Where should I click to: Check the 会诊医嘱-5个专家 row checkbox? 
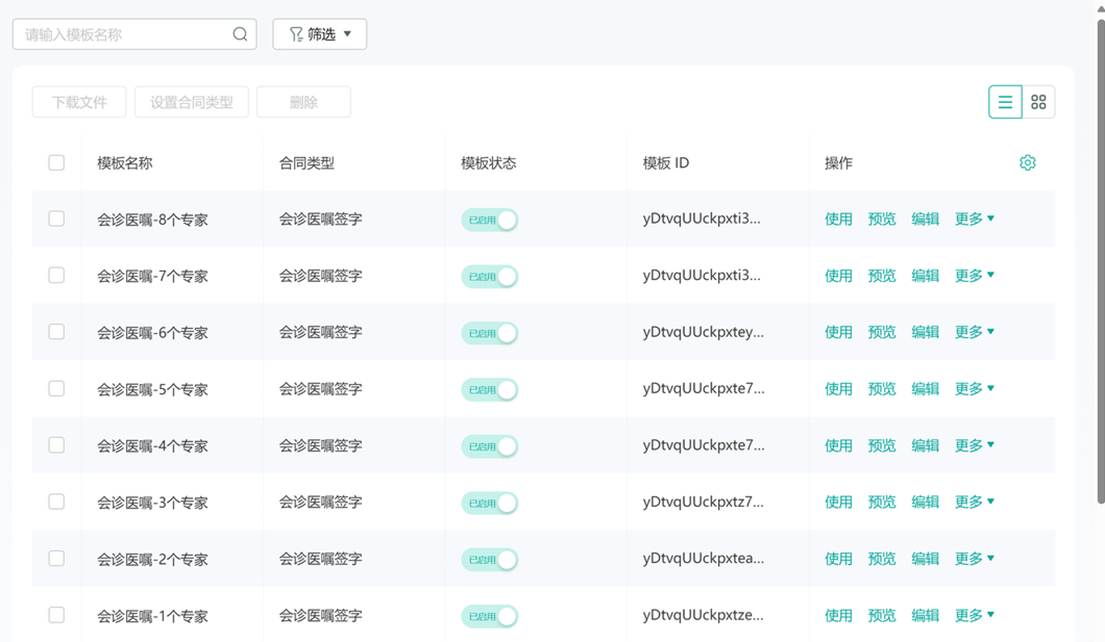pos(57,389)
